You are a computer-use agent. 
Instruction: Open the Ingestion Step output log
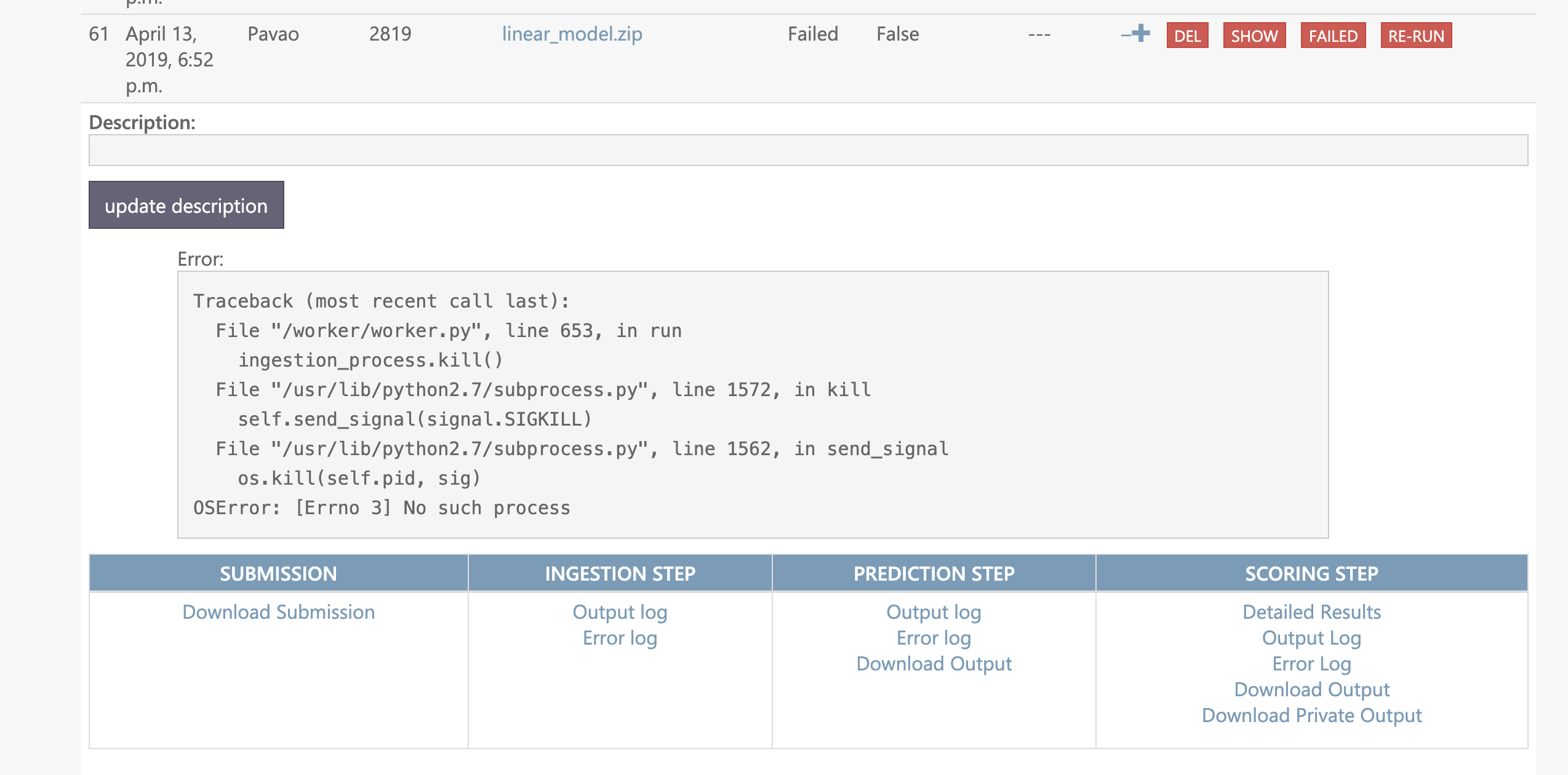[x=620, y=612]
